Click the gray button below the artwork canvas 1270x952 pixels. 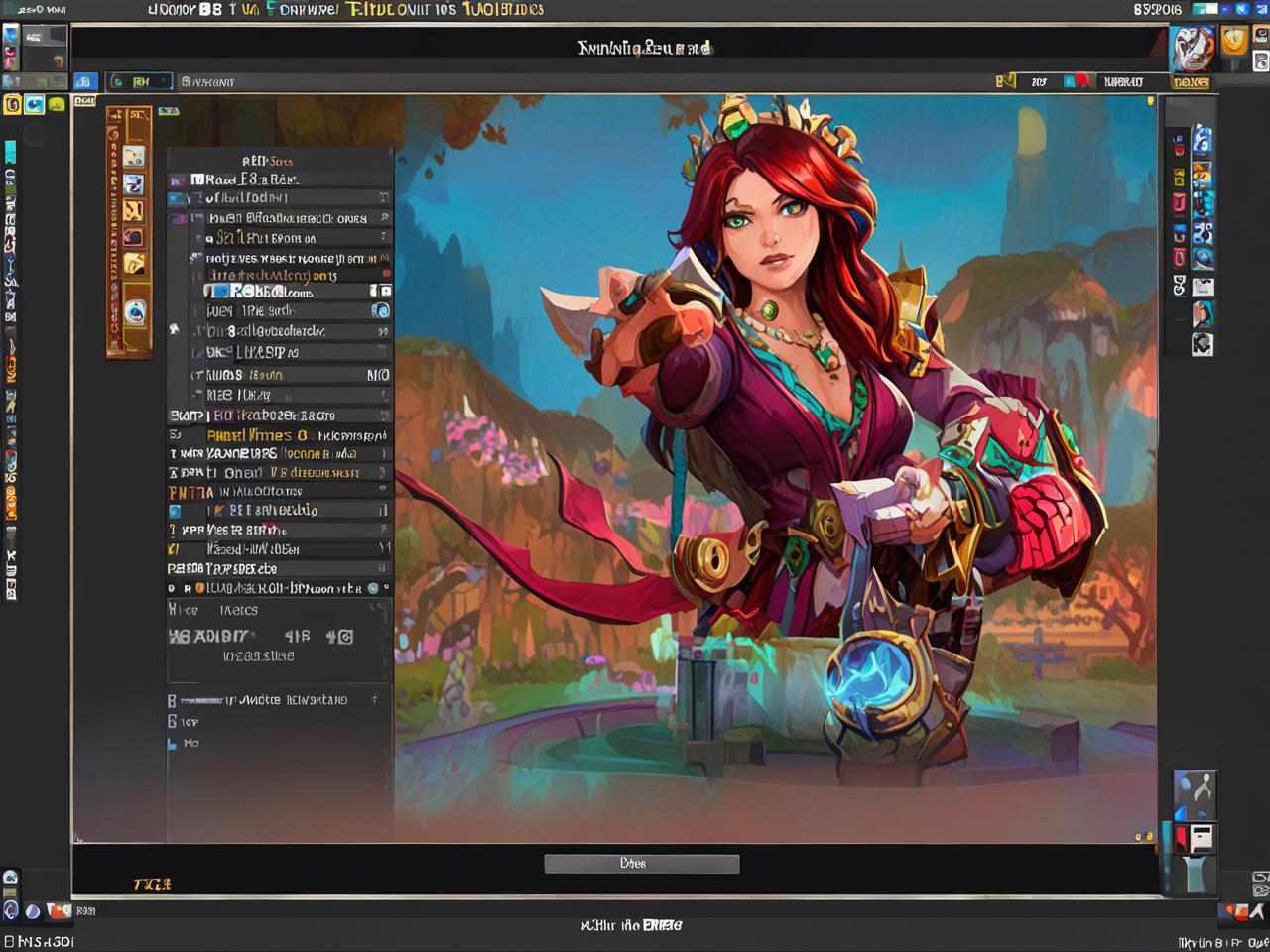pos(641,864)
